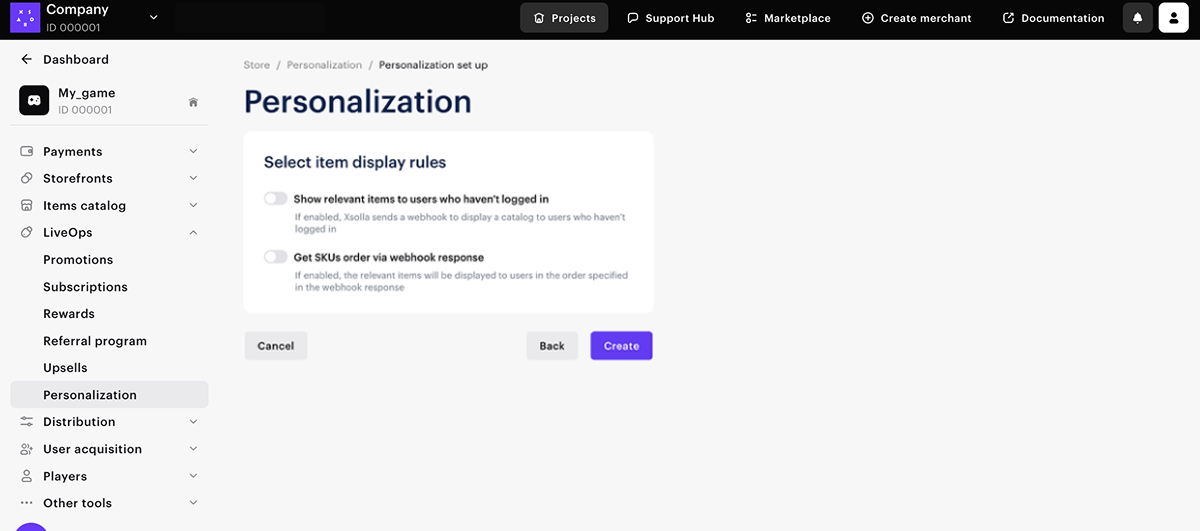Select Referral program in sidebar
This screenshot has height=531, width=1200.
click(x=95, y=341)
